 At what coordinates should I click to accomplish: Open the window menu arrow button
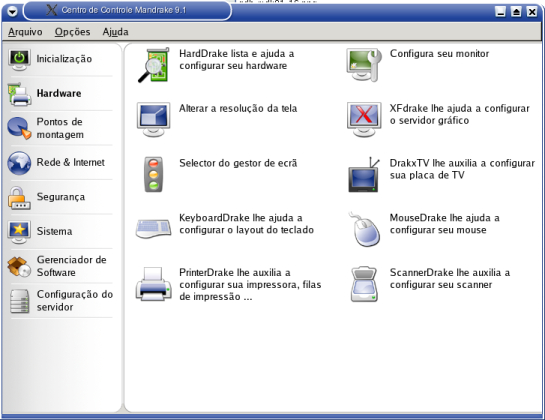click(x=13, y=11)
